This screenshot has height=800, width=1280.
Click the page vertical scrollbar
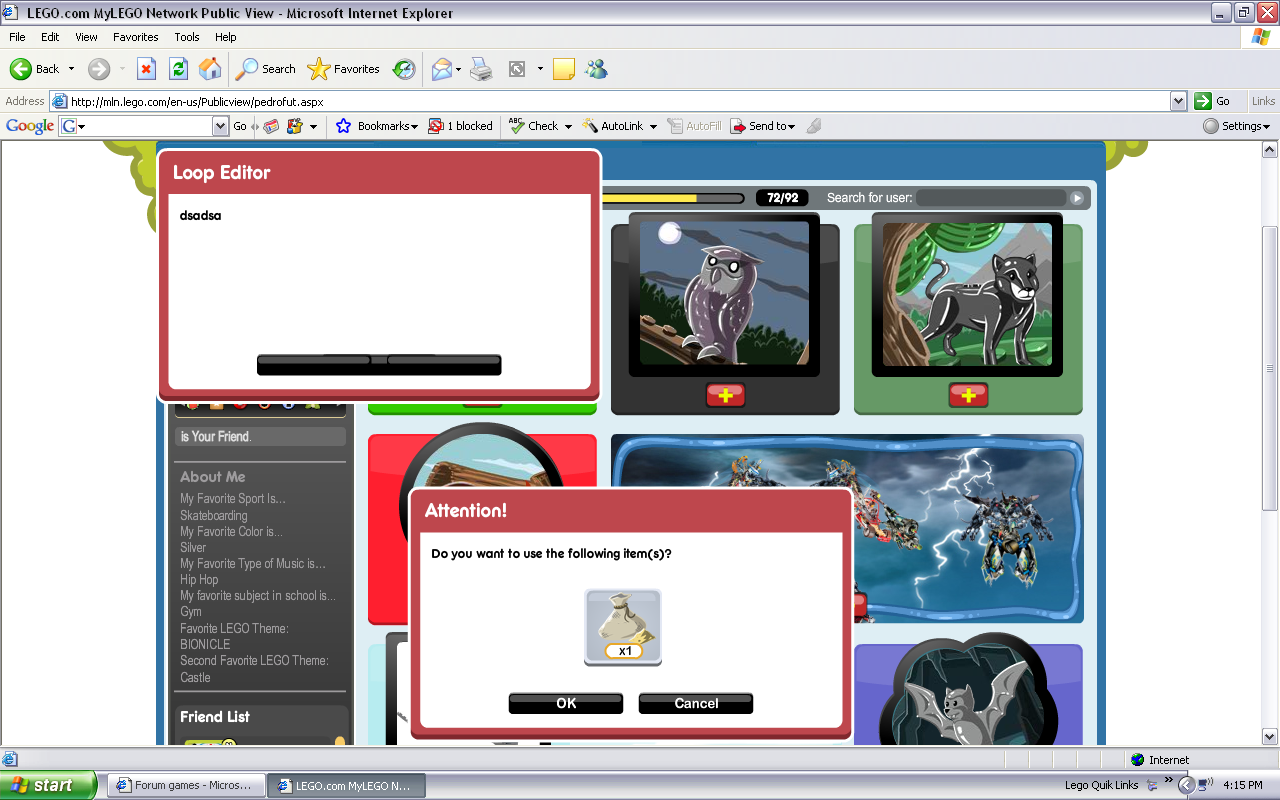pyautogui.click(x=1270, y=445)
